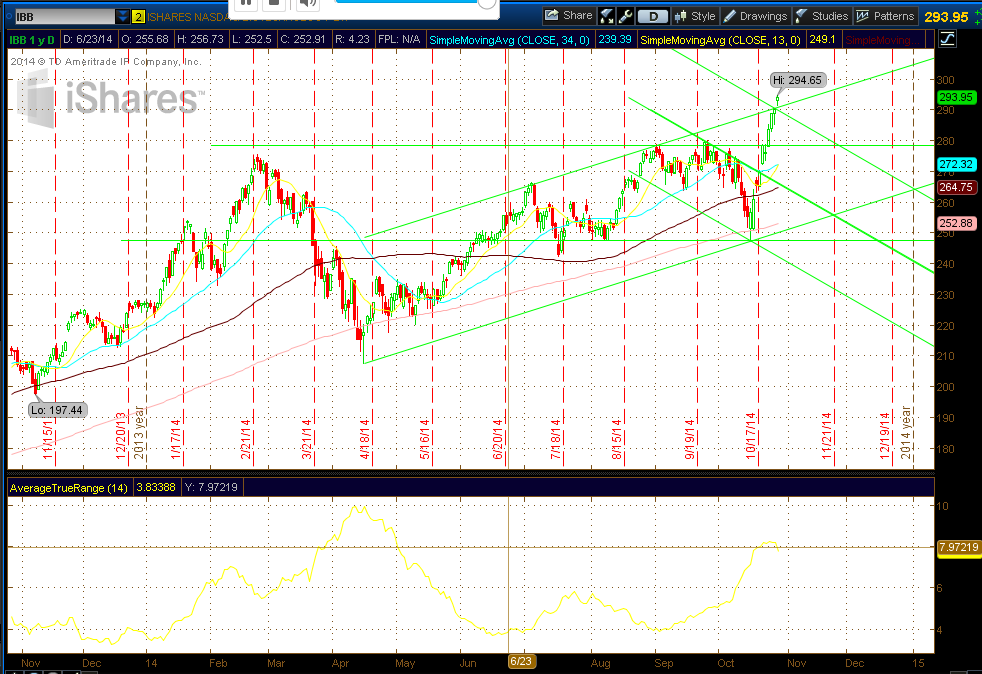
Task: Select SimpleMovingAvg (CLOSE, 34, 0) study label
Action: pos(509,40)
